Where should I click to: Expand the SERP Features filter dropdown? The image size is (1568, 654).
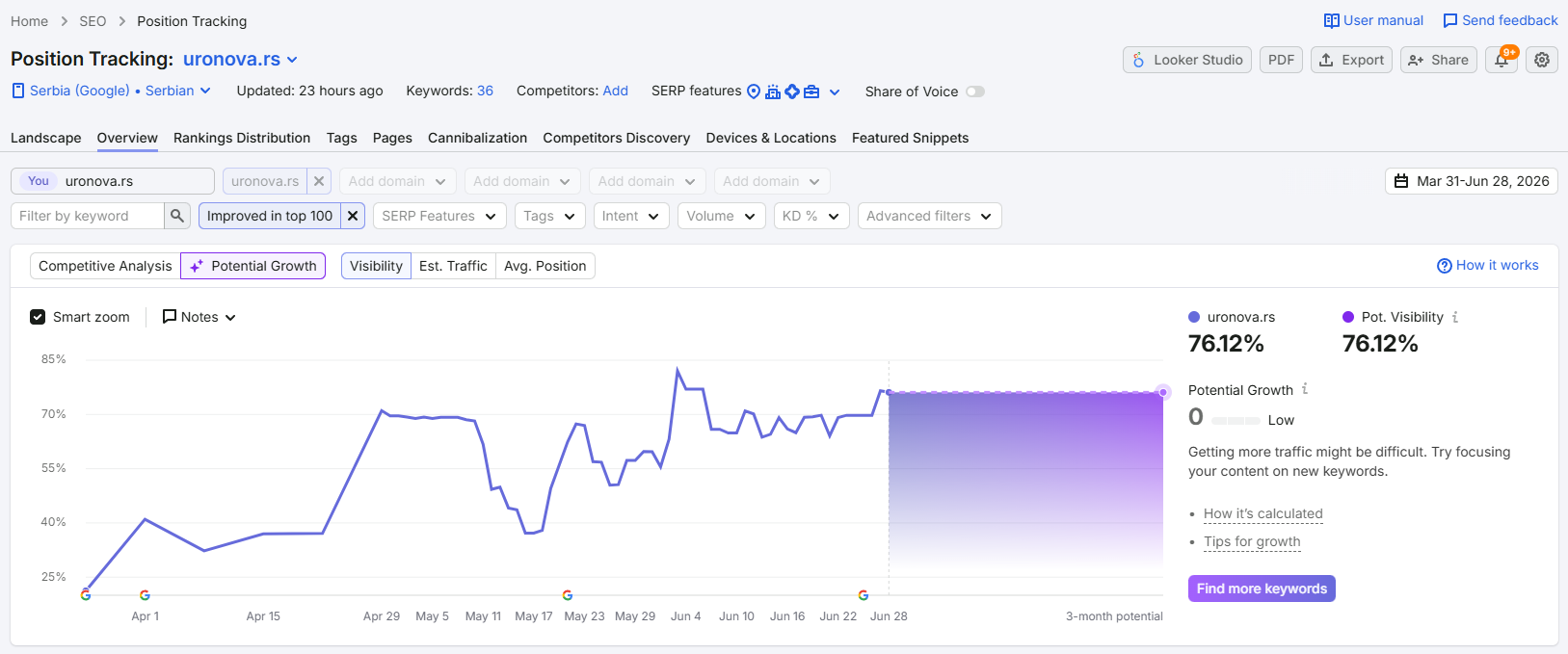click(439, 216)
